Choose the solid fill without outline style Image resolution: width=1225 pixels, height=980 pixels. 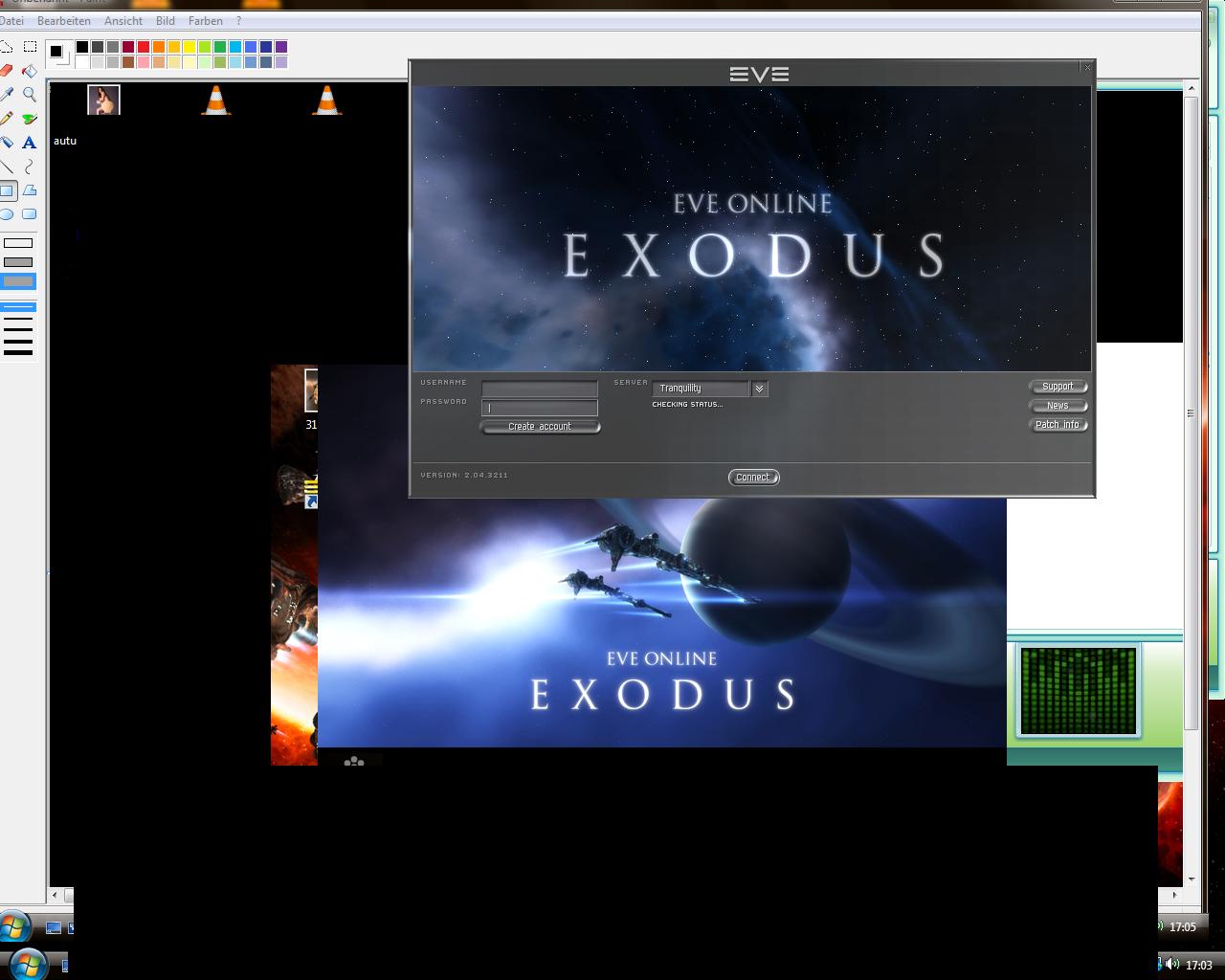coord(18,281)
